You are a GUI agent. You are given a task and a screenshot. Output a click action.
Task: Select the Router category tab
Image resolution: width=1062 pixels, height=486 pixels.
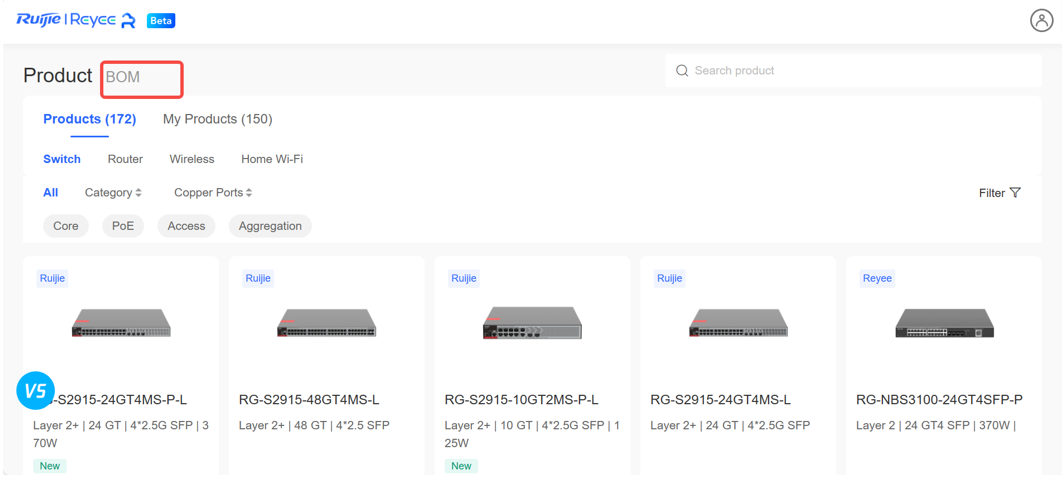click(125, 159)
